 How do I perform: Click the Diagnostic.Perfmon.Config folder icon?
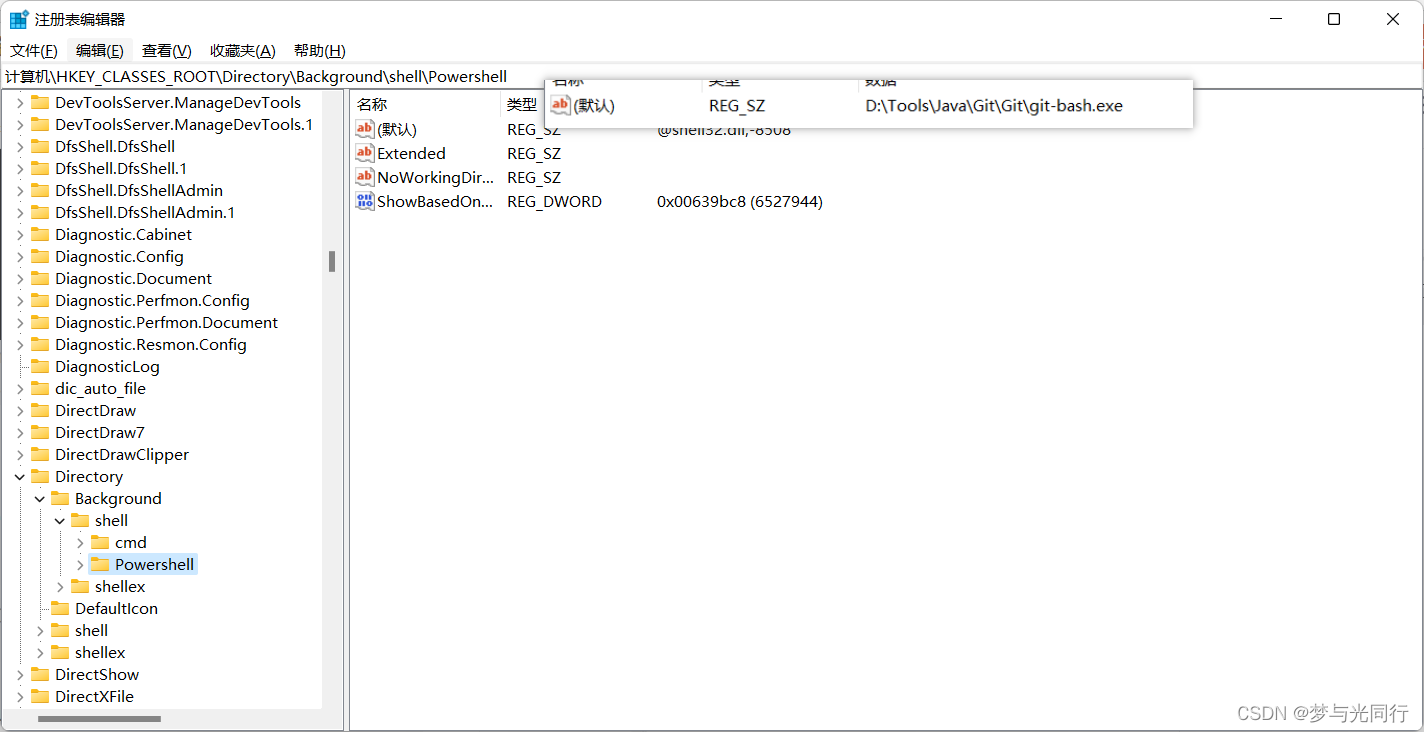click(x=40, y=300)
